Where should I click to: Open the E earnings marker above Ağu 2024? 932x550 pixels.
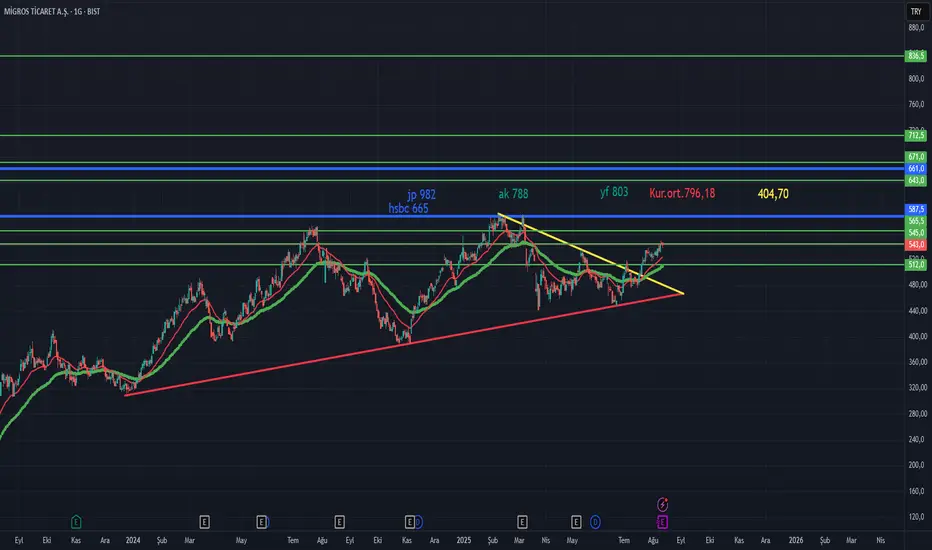pyautogui.click(x=339, y=522)
